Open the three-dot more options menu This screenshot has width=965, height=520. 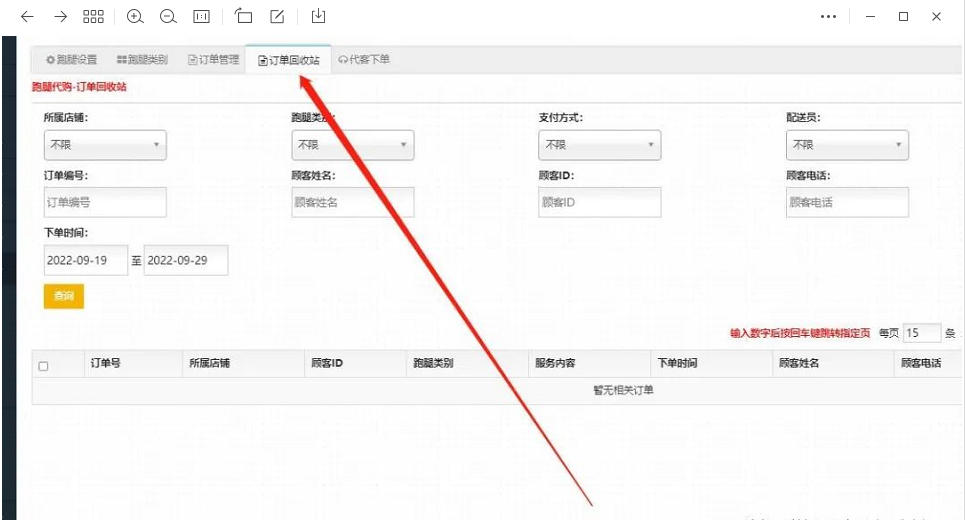828,17
